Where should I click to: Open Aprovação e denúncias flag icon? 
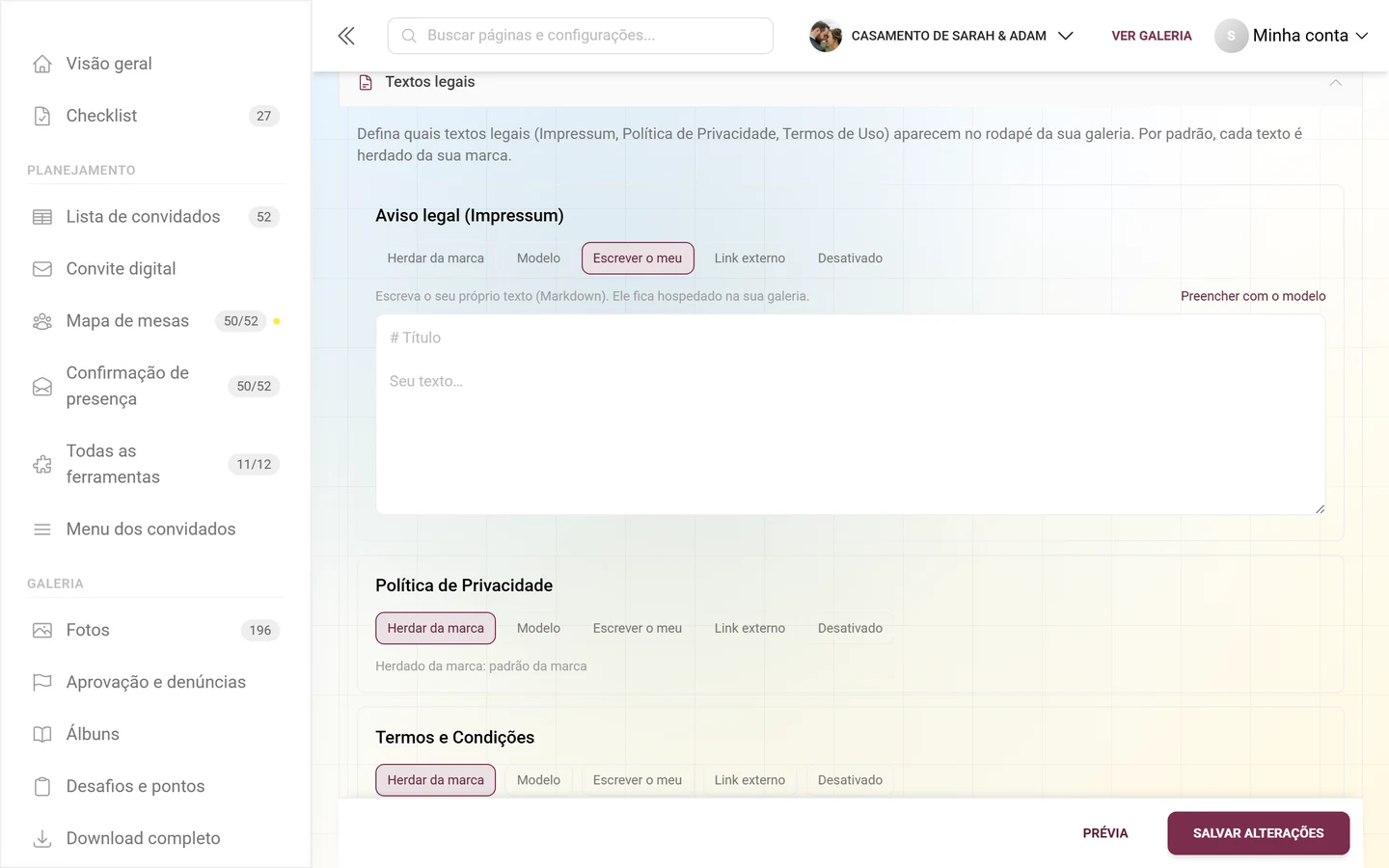(42, 682)
